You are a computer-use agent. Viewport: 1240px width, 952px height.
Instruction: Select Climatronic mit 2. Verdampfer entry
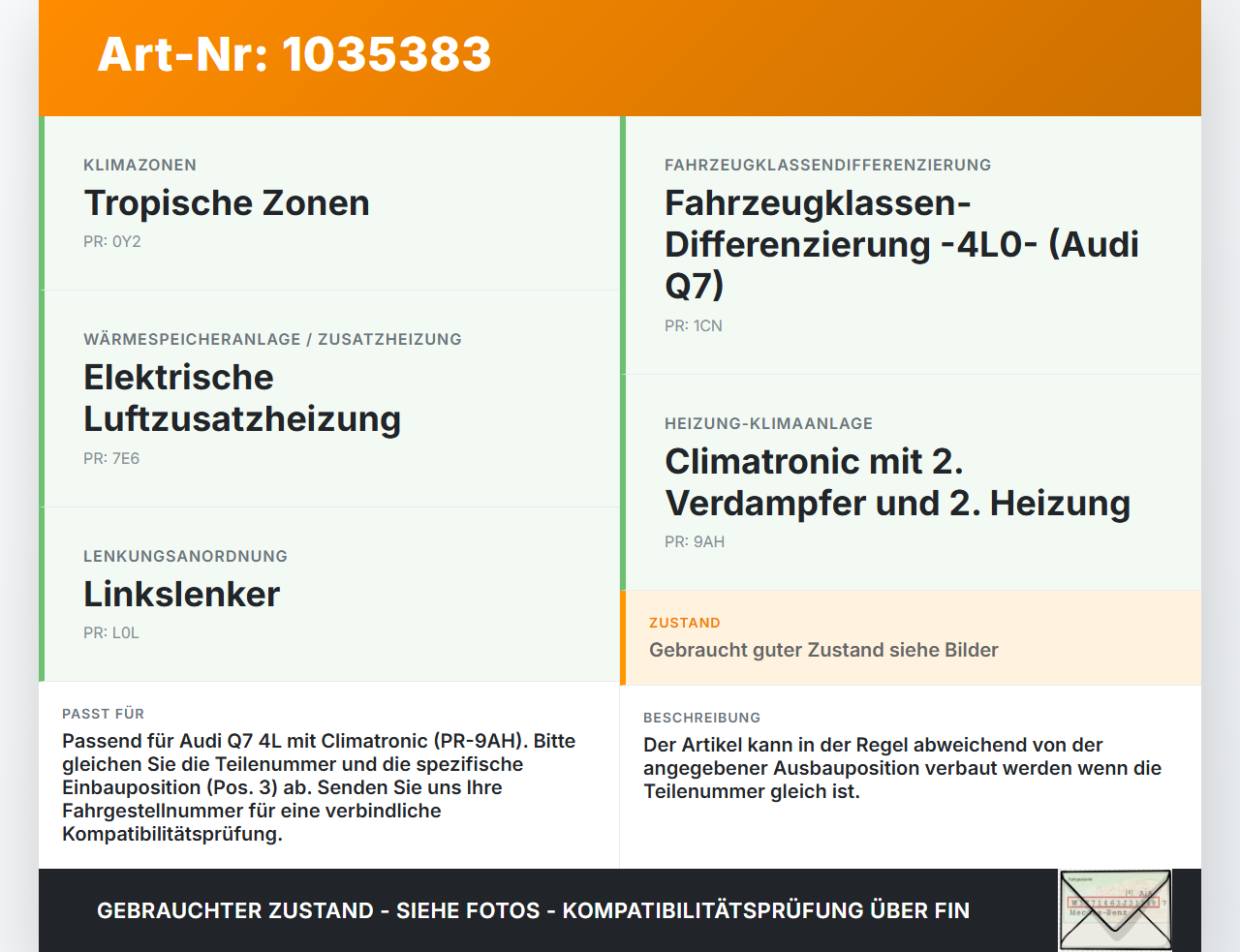(911, 482)
